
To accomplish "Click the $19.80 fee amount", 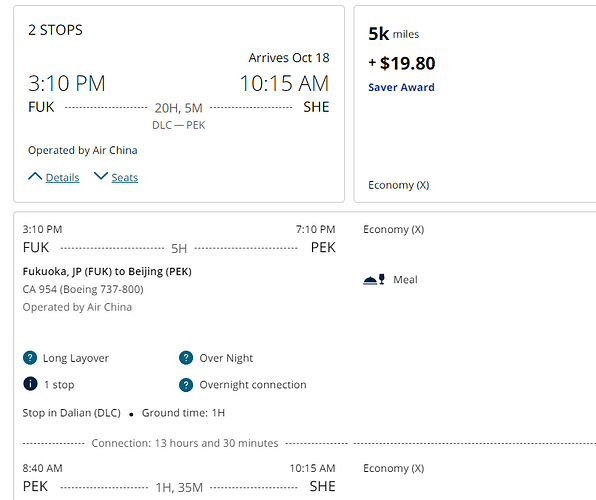I will pyautogui.click(x=407, y=63).
